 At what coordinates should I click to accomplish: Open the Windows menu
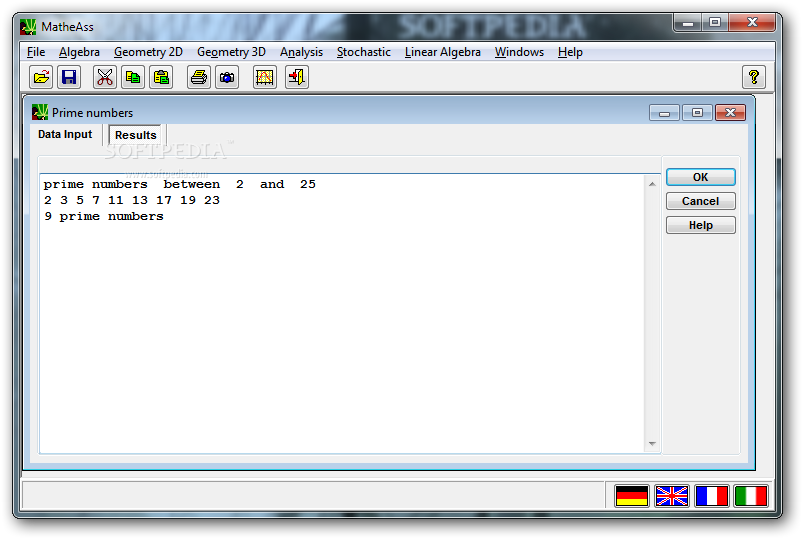coord(519,52)
